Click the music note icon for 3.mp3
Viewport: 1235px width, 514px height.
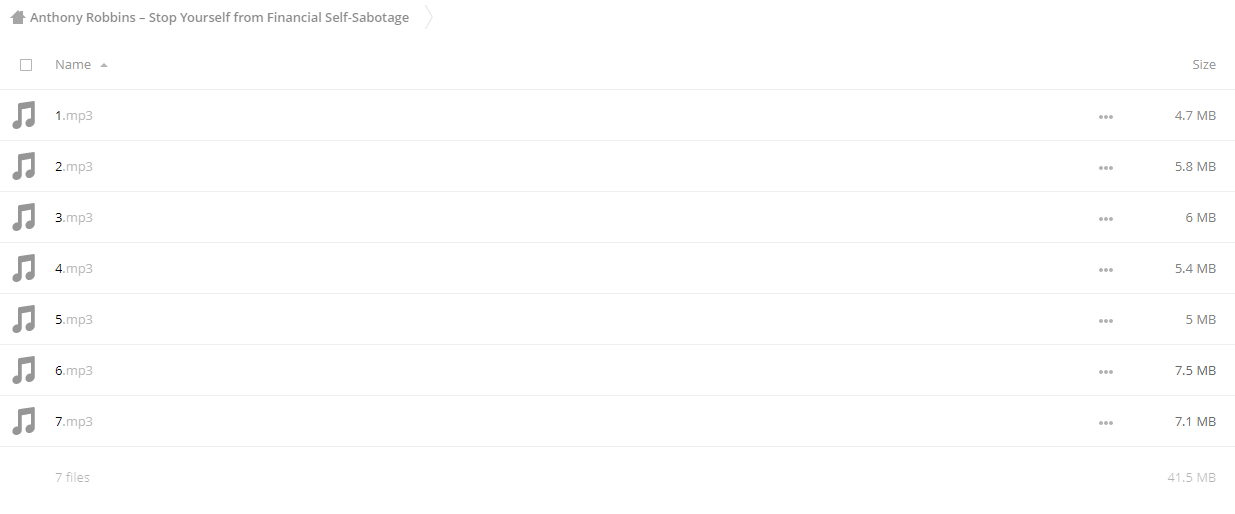click(24, 217)
